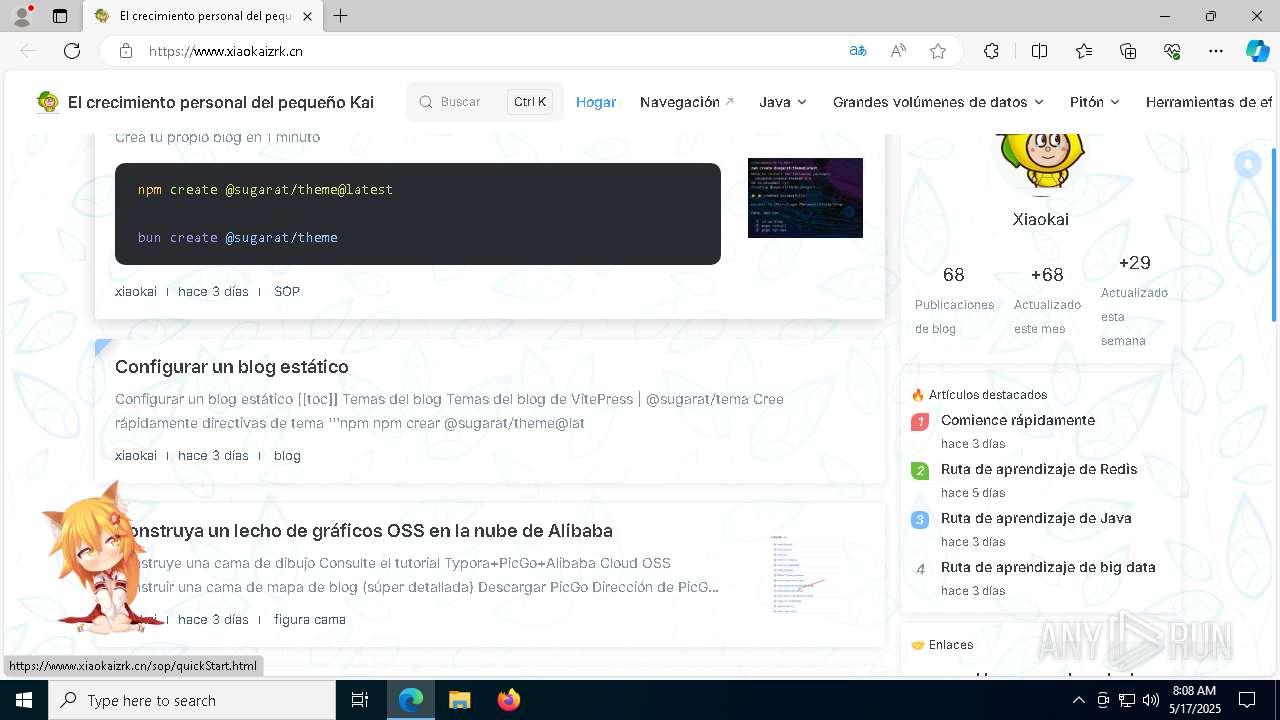Click the Buscar search box
The height and width of the screenshot is (720, 1280).
pos(485,102)
